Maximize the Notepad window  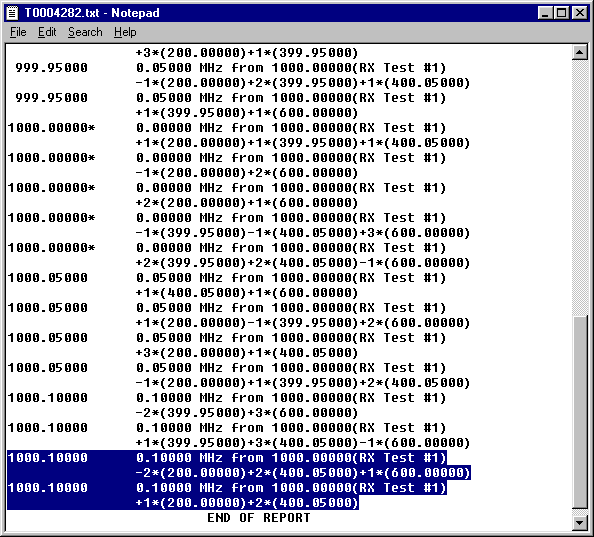[x=561, y=13]
